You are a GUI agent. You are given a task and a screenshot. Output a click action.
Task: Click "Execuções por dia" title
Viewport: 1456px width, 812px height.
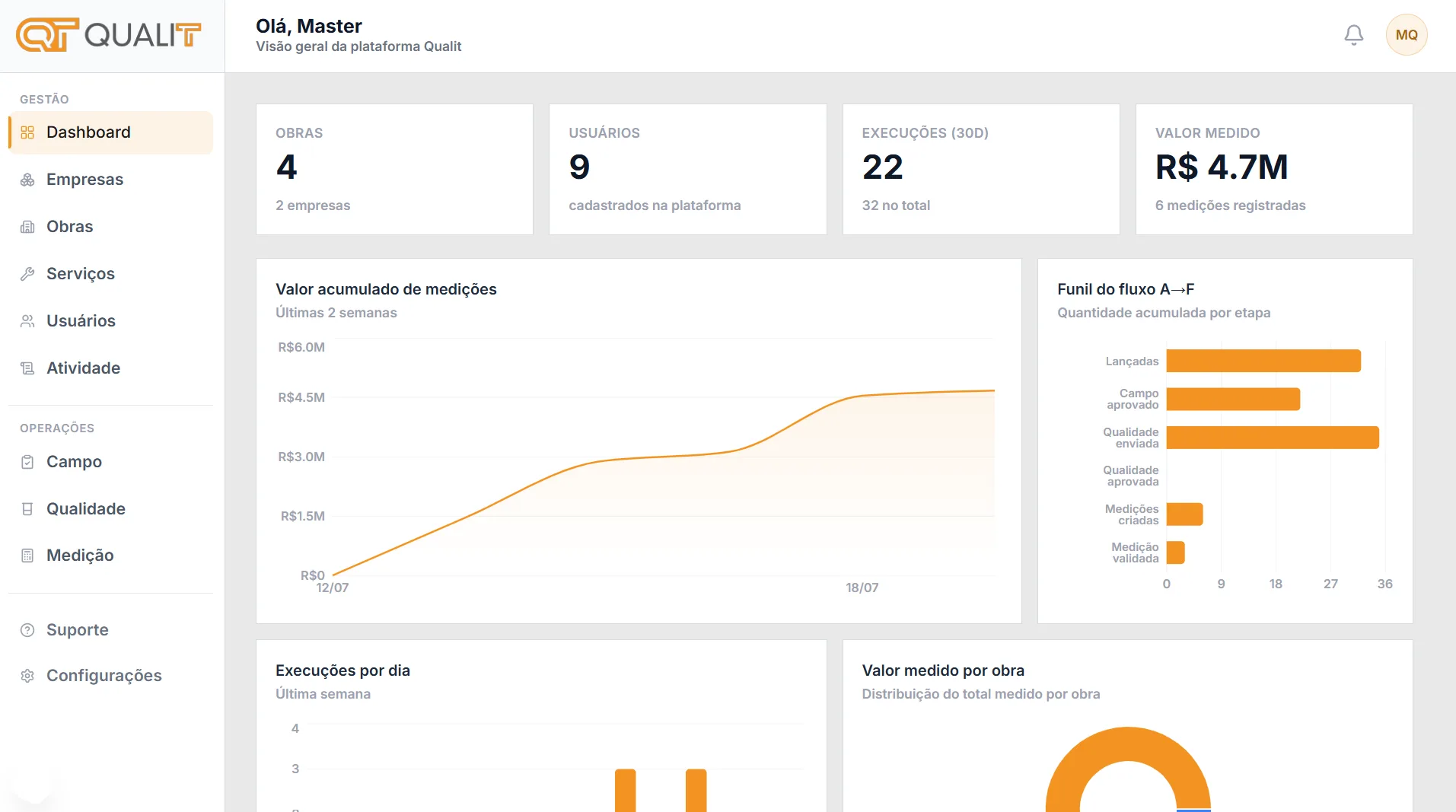coord(342,670)
